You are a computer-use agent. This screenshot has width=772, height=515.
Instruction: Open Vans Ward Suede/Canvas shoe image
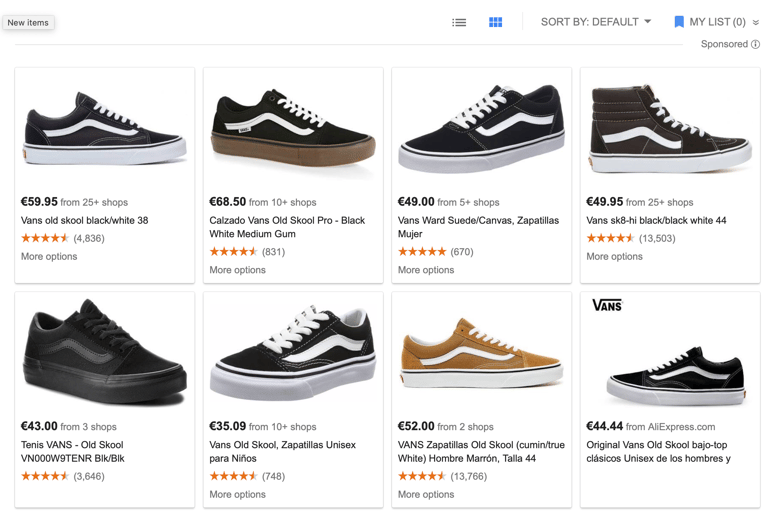[482, 129]
